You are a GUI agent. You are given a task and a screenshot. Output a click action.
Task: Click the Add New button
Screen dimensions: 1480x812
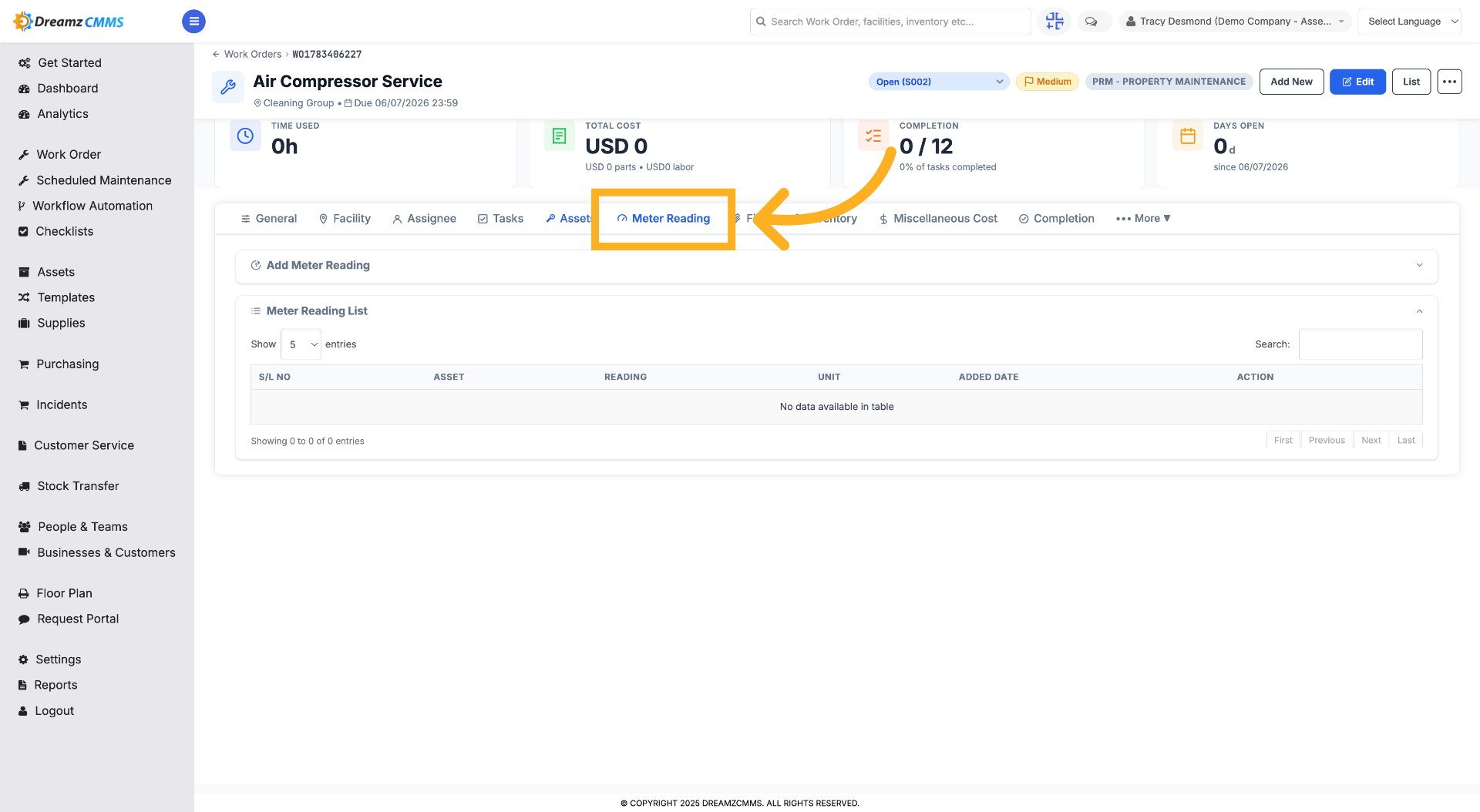pyautogui.click(x=1291, y=82)
